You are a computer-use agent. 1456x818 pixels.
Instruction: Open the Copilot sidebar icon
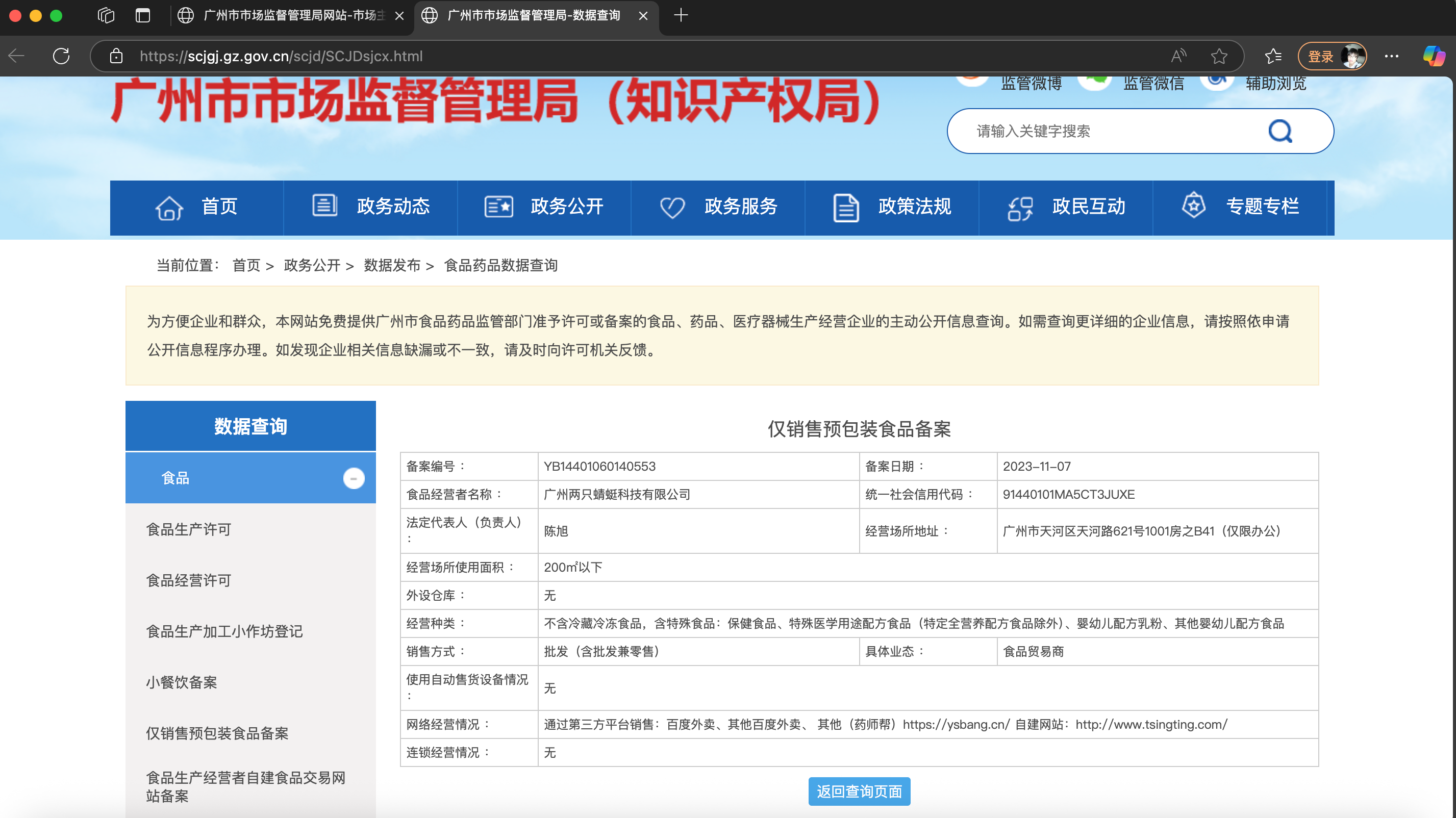click(x=1434, y=56)
